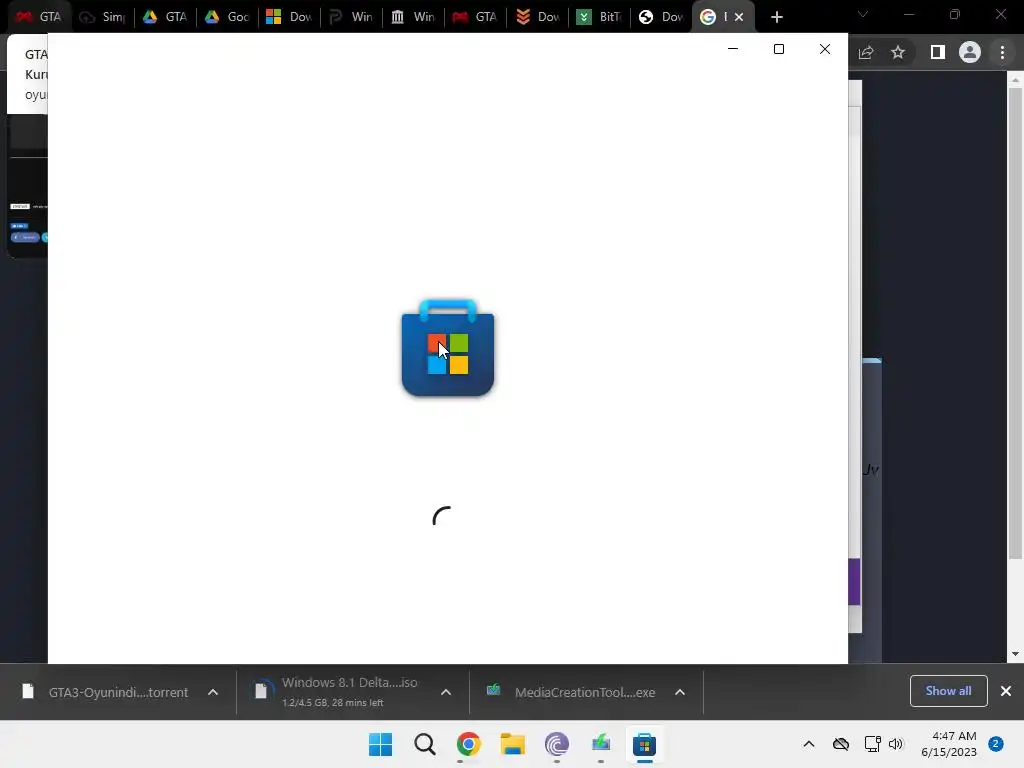Click the cloud sync tray icon
The height and width of the screenshot is (768, 1024).
(x=841, y=744)
